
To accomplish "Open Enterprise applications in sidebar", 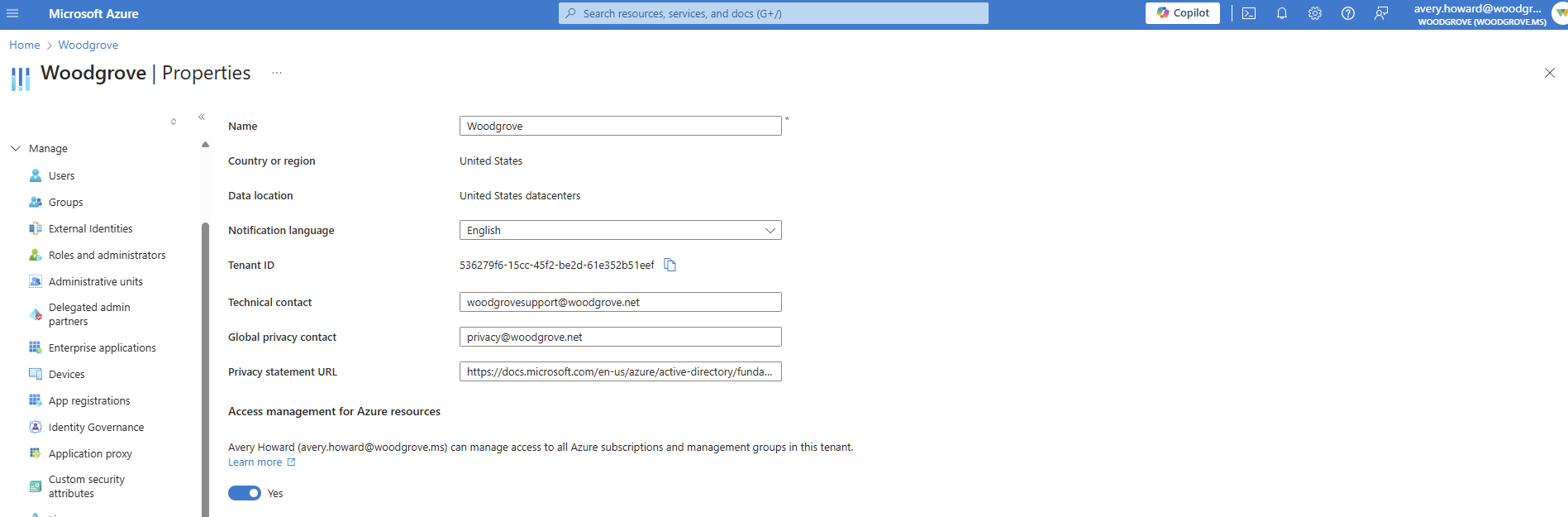I will tap(102, 348).
